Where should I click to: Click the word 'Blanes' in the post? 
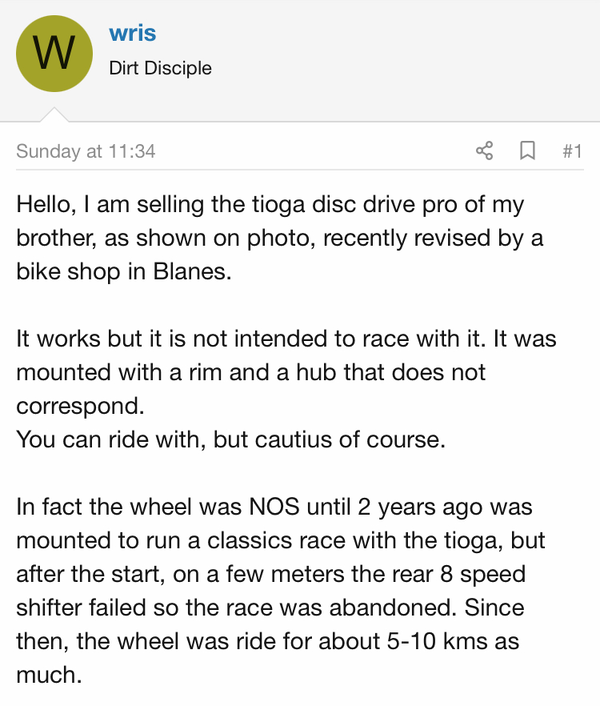pyautogui.click(x=189, y=272)
